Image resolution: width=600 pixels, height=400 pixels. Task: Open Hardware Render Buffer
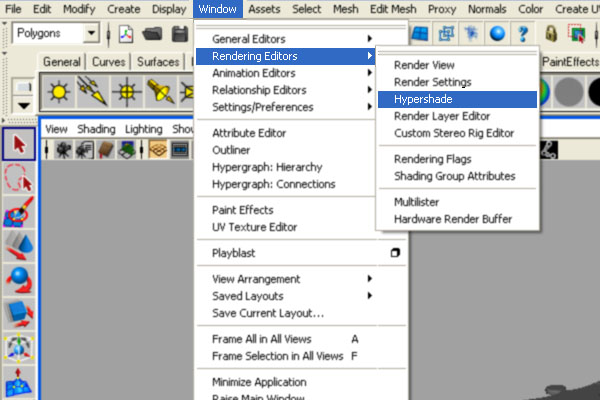pos(457,219)
